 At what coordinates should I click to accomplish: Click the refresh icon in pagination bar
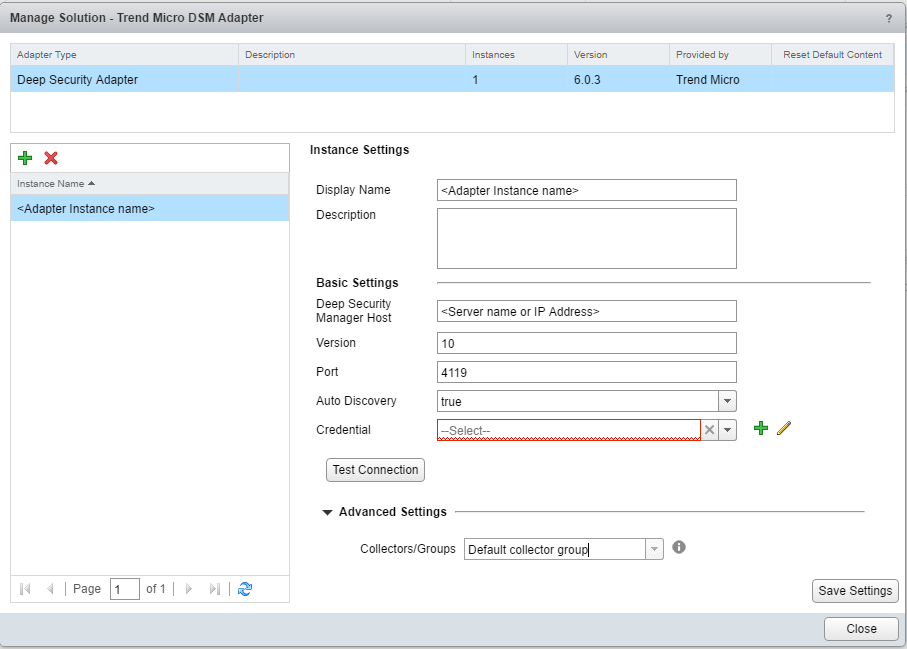pyautogui.click(x=245, y=589)
